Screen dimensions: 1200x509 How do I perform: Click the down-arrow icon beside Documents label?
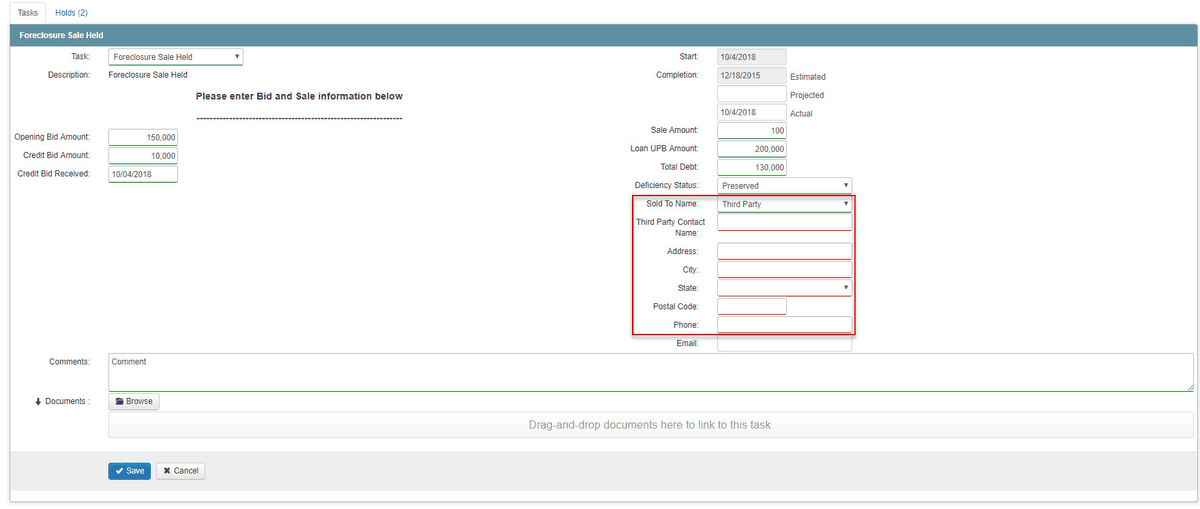click(38, 402)
